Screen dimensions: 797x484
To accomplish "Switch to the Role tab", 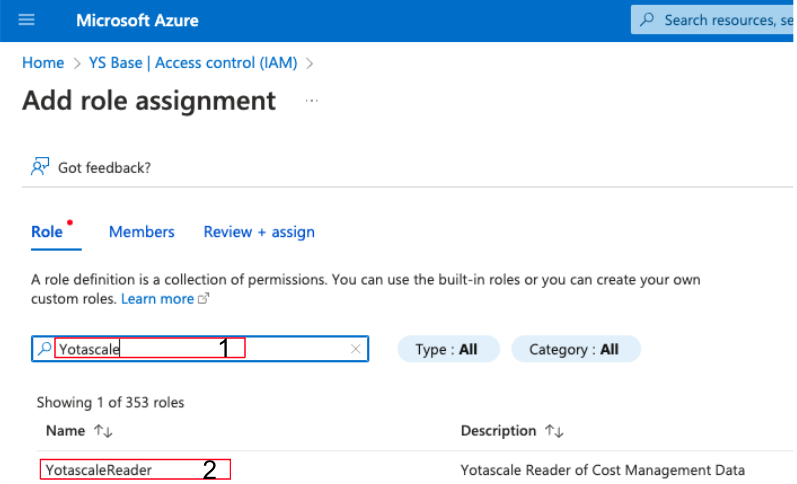I will coord(47,232).
